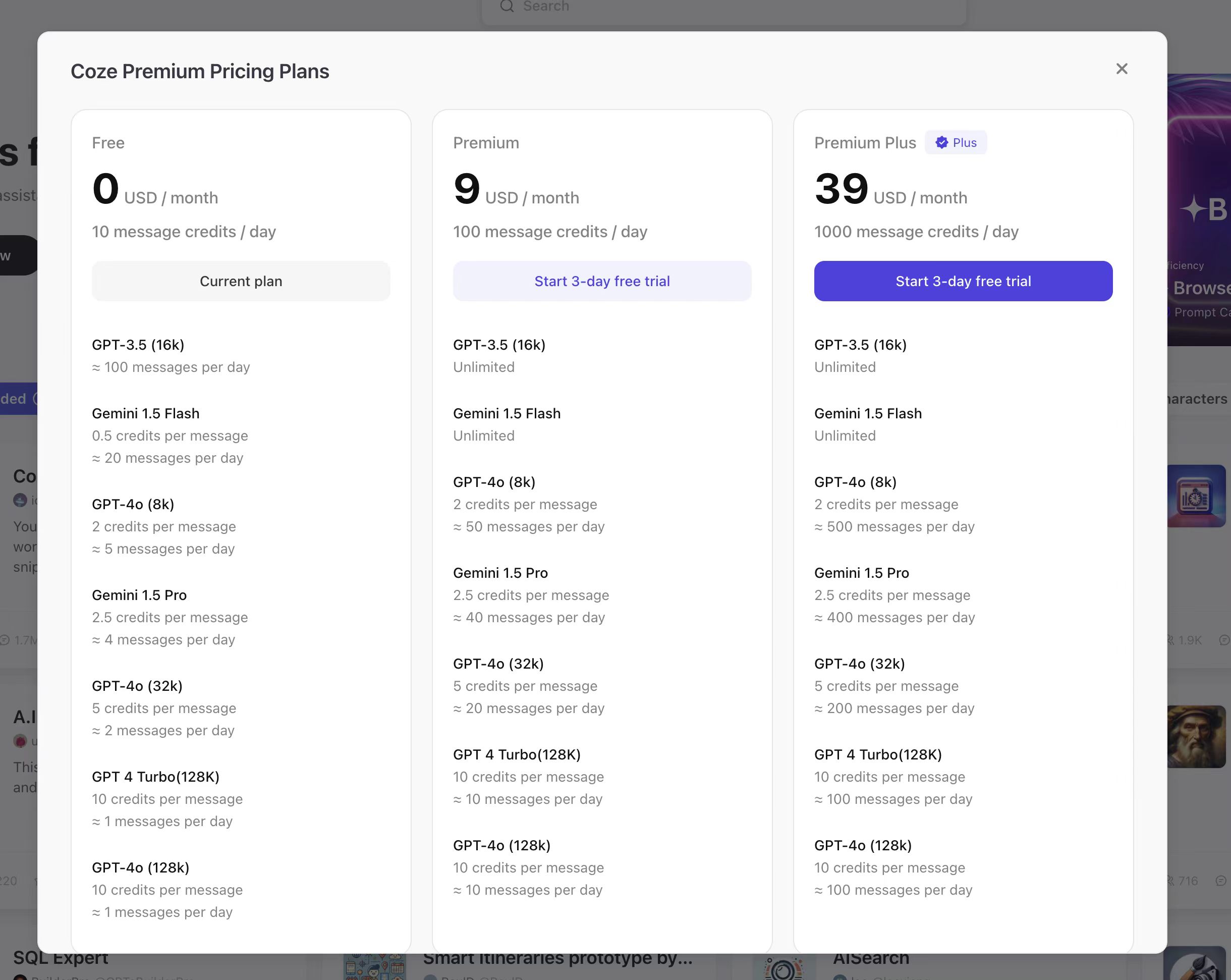Click 'Gemini 1.5 Flash' in the Free plan
Viewport: 1231px width, 980px height.
coord(146,413)
